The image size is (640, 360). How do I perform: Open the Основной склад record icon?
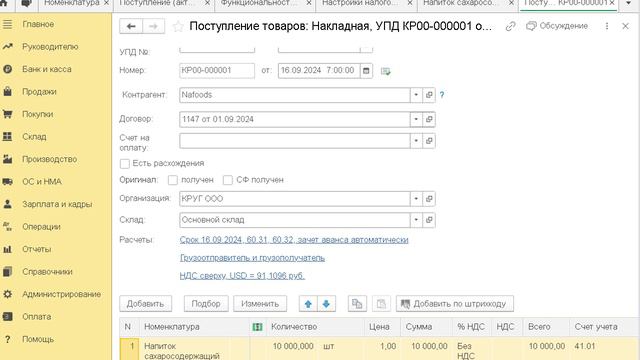[429, 220]
